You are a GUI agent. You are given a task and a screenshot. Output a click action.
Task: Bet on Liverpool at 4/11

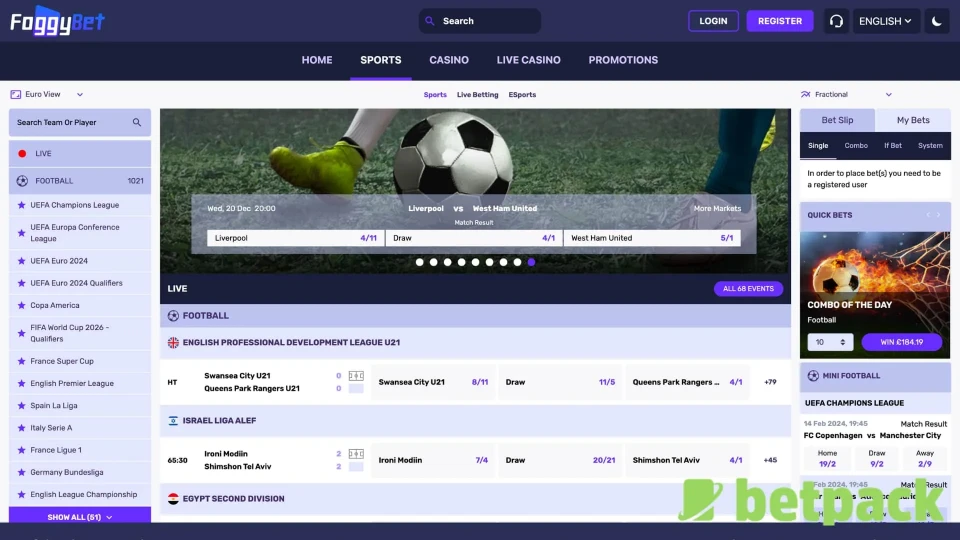296,238
